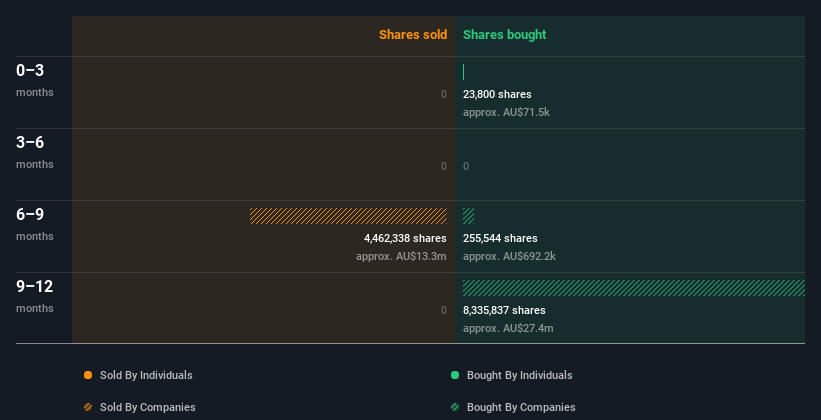Click the orange Sold By Individuals legend dot
This screenshot has width=821, height=420.
coord(88,375)
